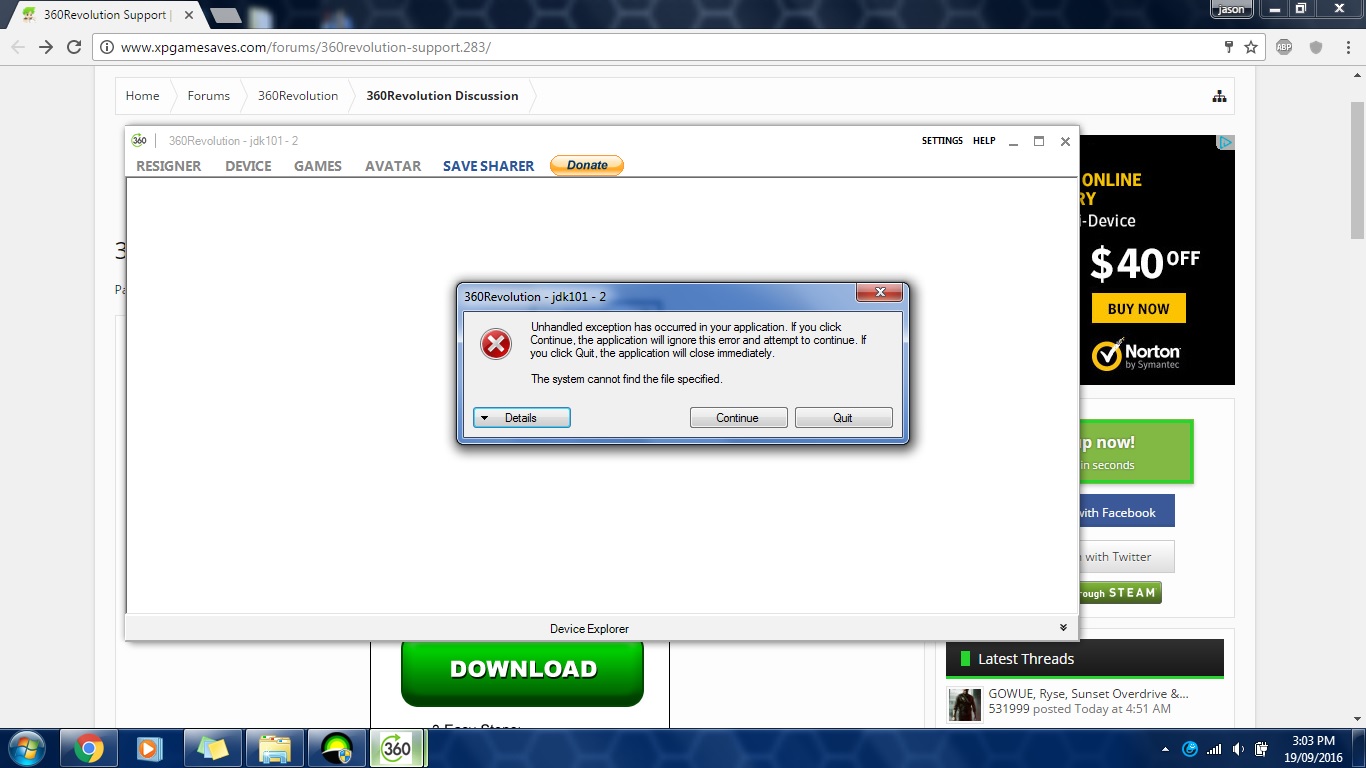Open the HELP menu in 360Revolution
The image size is (1366, 768).
[984, 141]
